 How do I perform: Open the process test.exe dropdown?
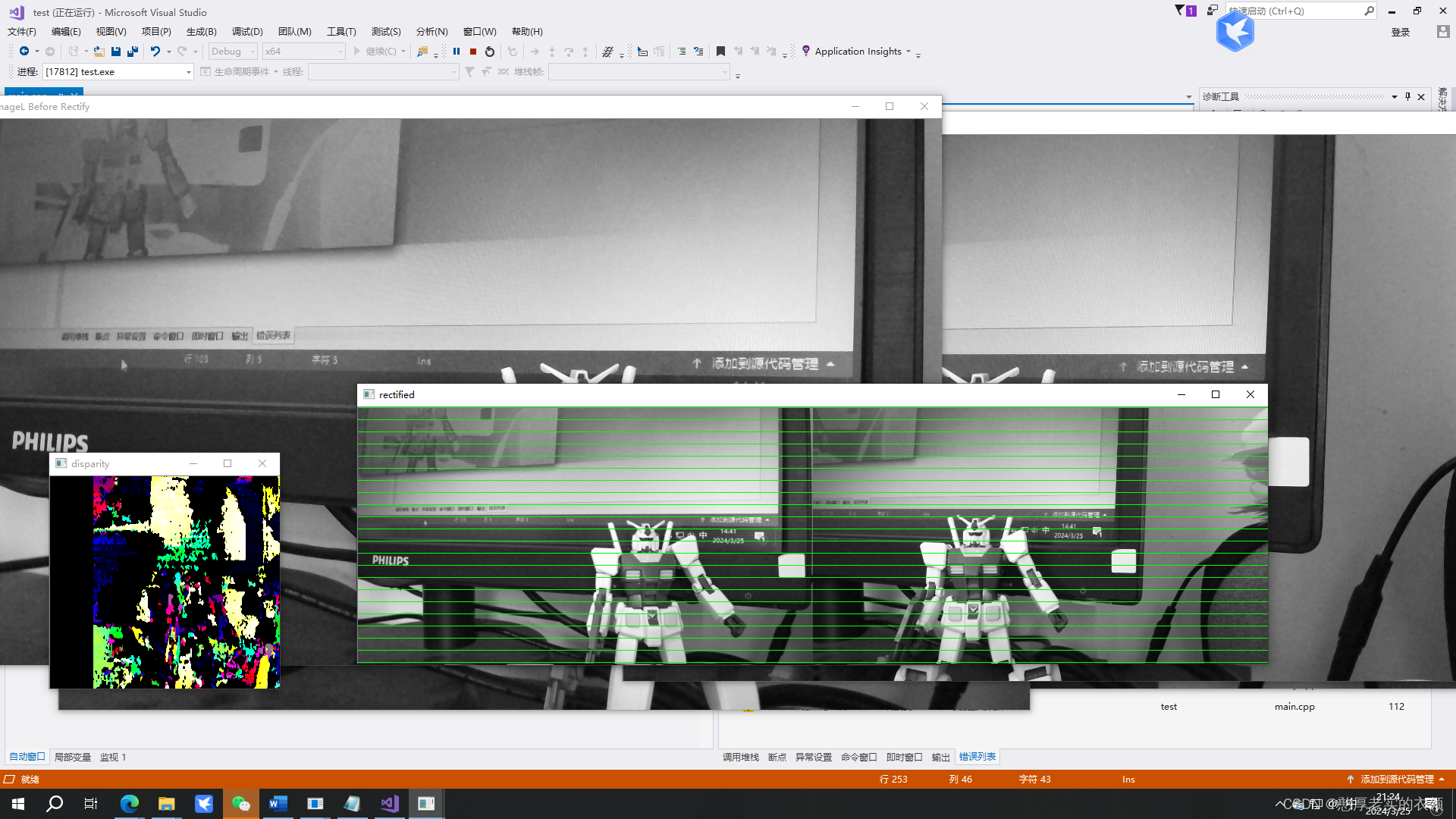click(189, 72)
